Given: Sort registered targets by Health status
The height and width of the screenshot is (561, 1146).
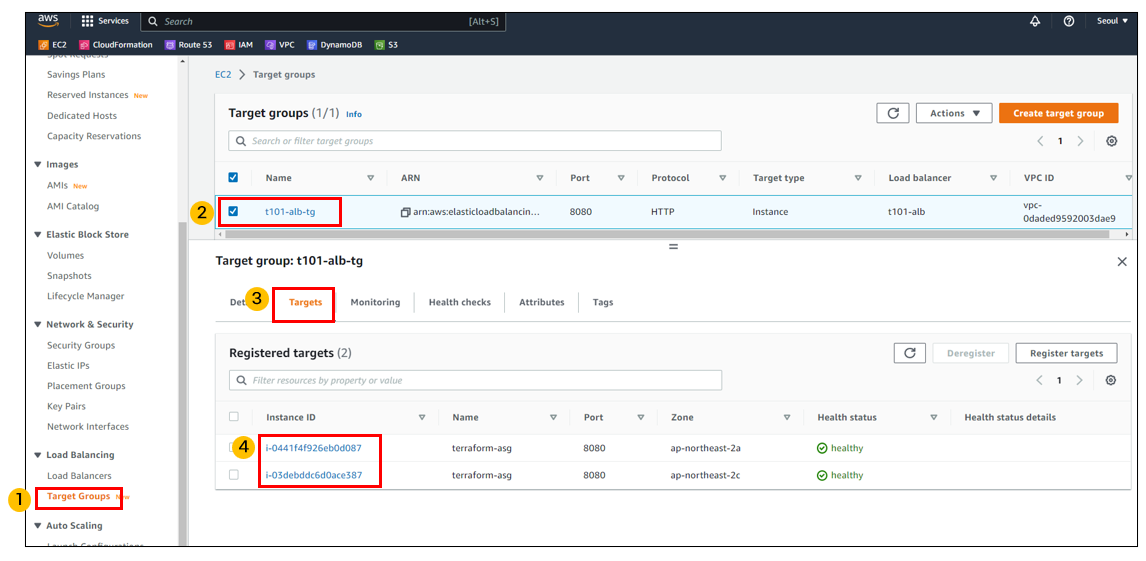Looking at the screenshot, I should [x=933, y=417].
